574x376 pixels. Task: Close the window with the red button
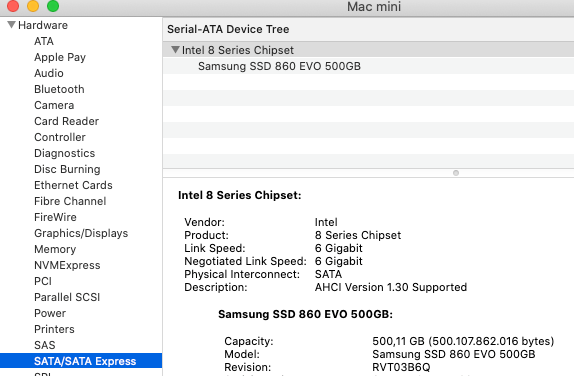click(x=13, y=6)
